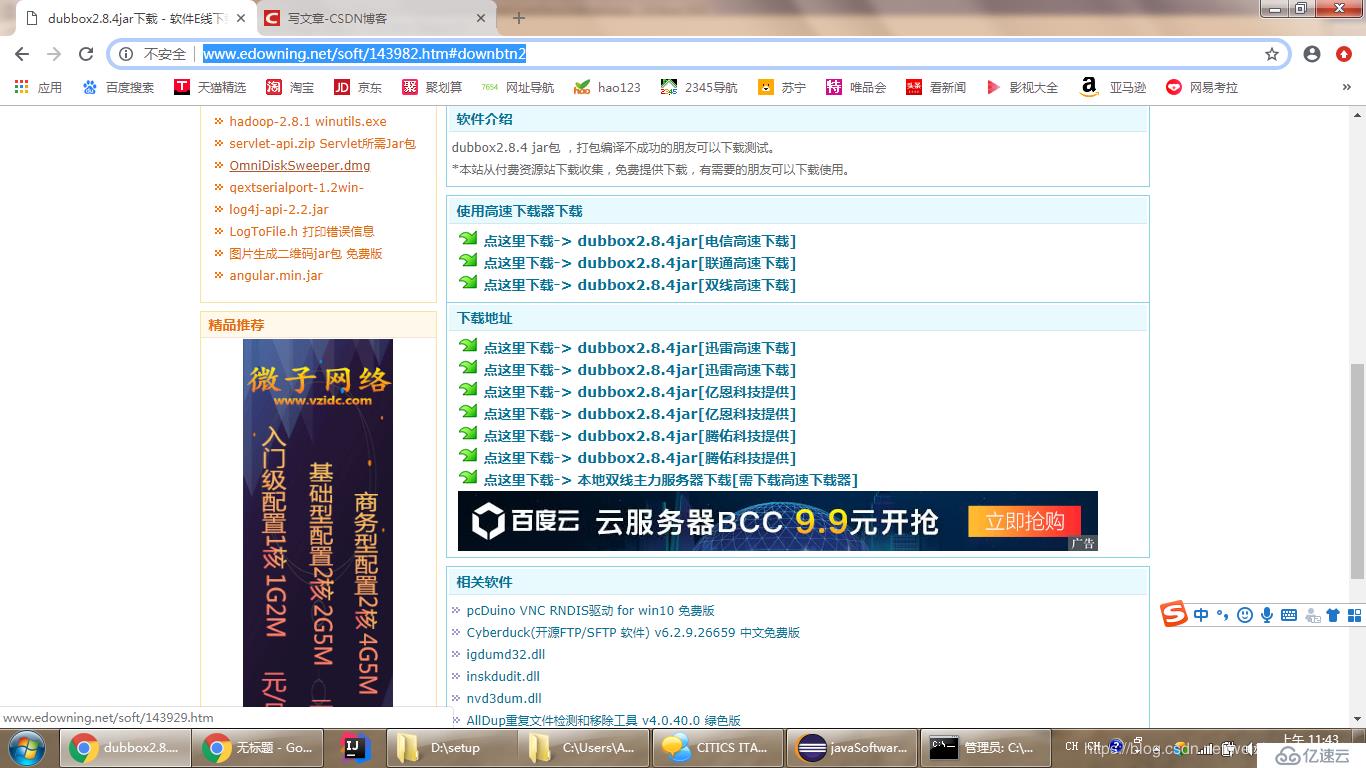
Task: Open the Windows Start button
Action: tap(26, 747)
